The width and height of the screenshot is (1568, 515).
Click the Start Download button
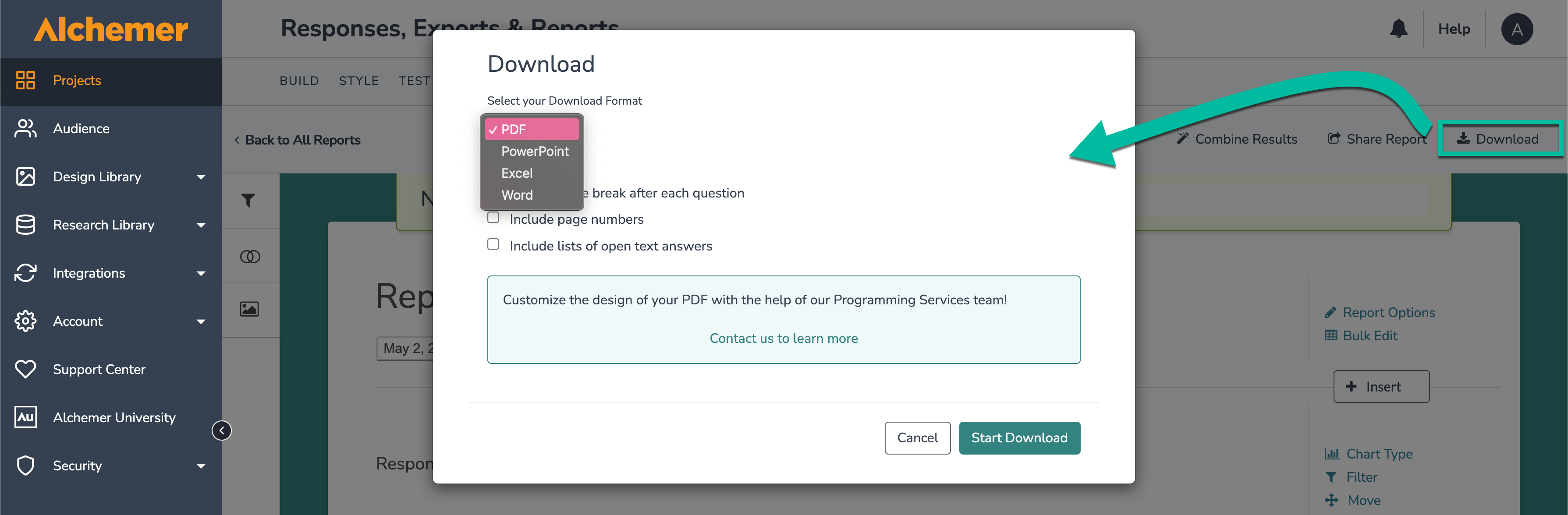[x=1019, y=438]
